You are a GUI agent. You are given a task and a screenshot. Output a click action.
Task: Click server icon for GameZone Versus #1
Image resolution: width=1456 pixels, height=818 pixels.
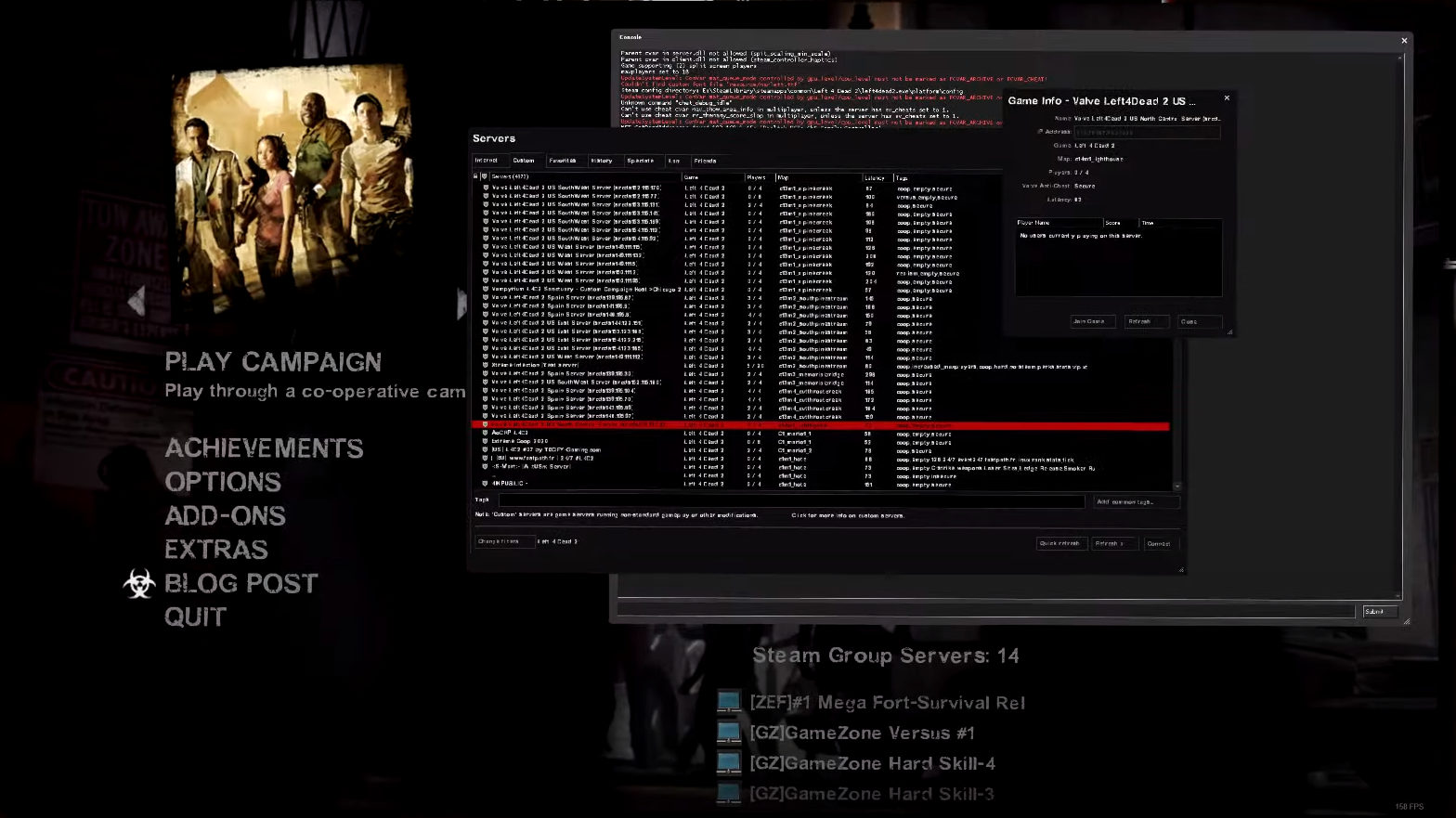[729, 733]
